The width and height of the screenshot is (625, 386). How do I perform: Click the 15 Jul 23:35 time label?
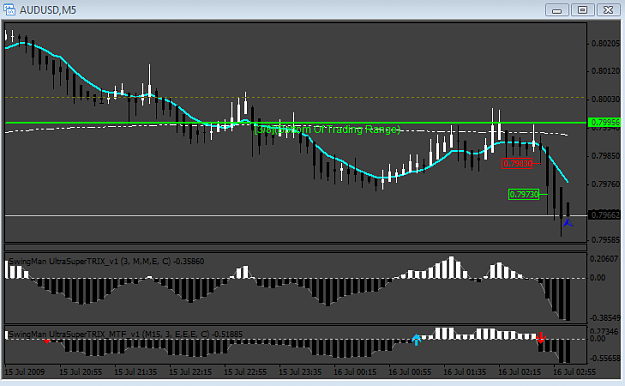point(300,372)
